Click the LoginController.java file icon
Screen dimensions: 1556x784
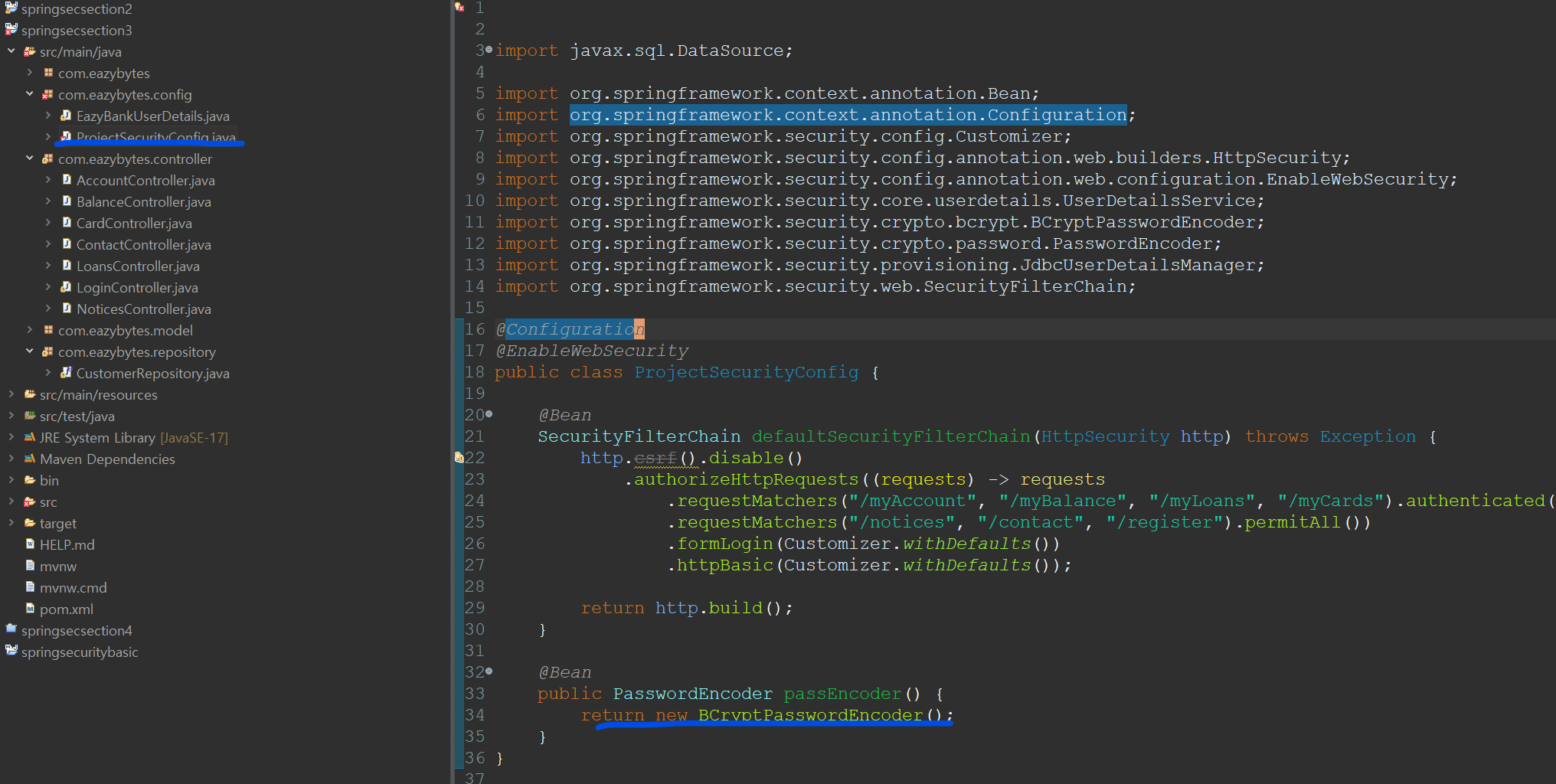click(67, 287)
